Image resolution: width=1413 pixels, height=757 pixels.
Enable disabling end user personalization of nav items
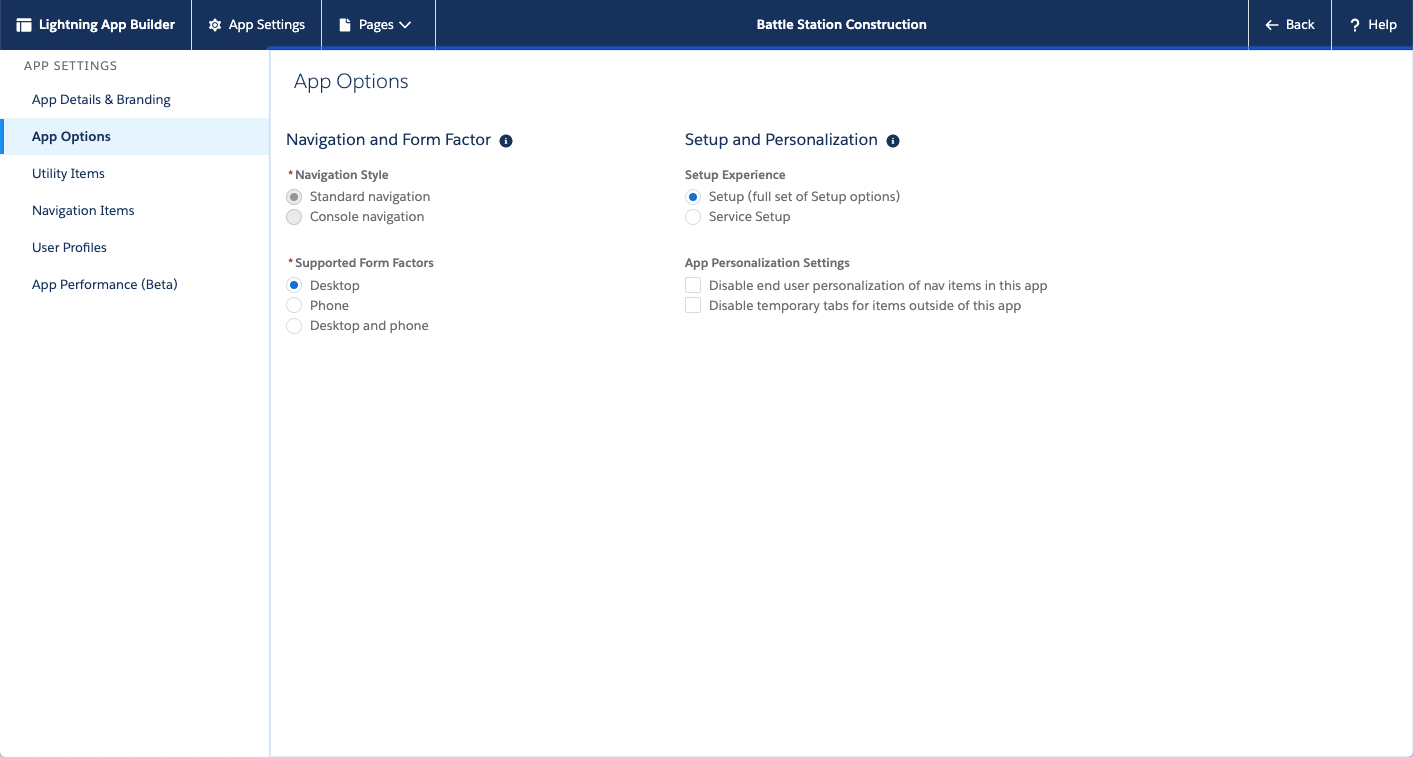(693, 285)
